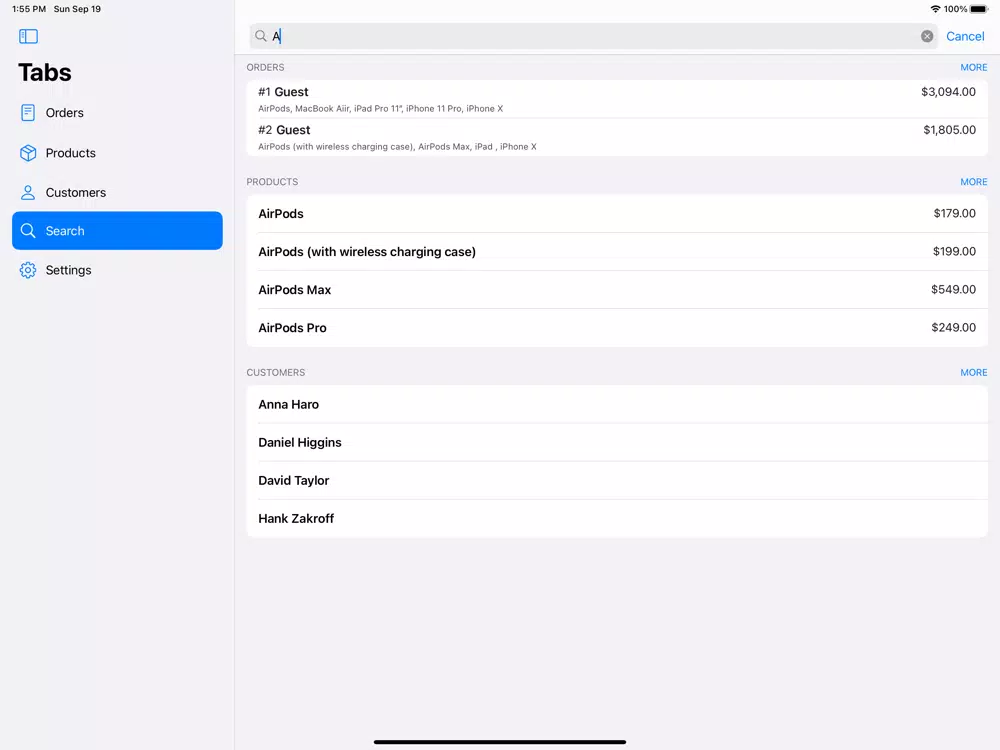This screenshot has width=1000, height=750.
Task: Toggle the sidebar icon above Tabs
Action: click(x=28, y=36)
